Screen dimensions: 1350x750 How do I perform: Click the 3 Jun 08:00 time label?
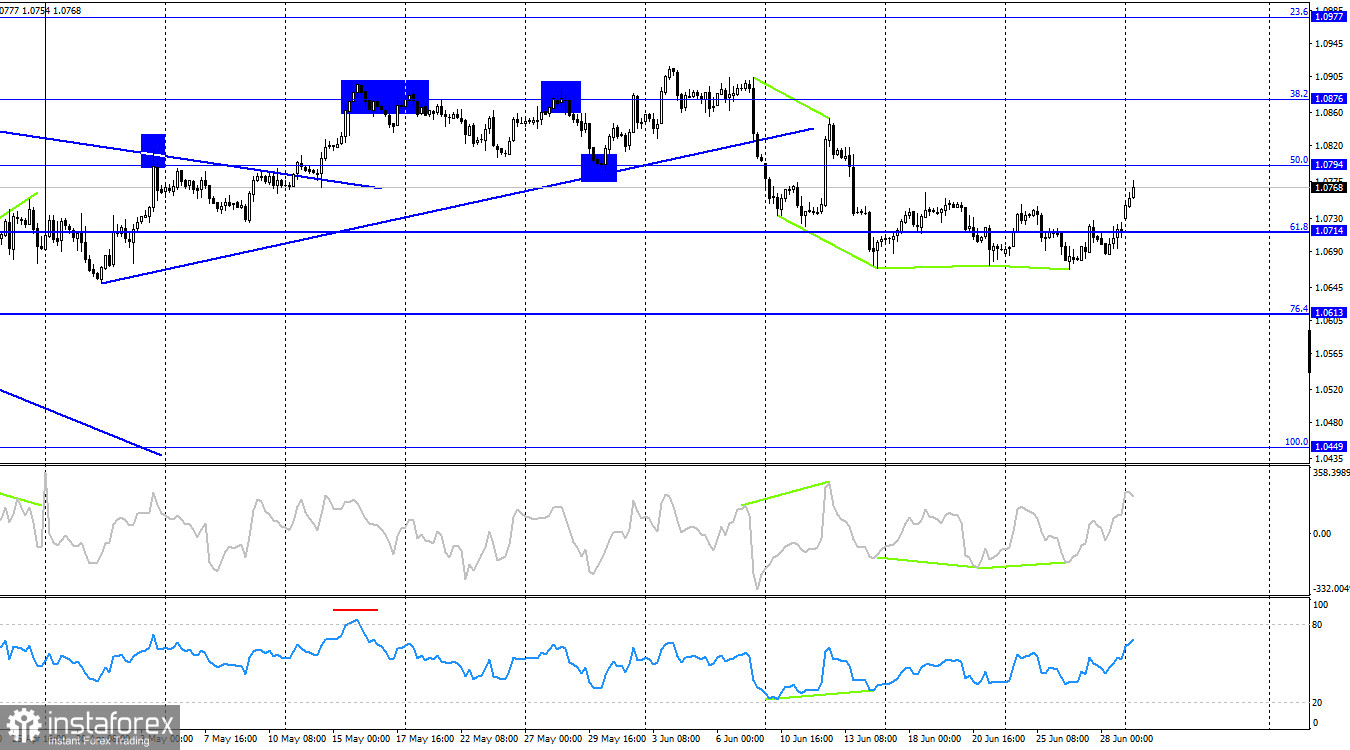[677, 739]
